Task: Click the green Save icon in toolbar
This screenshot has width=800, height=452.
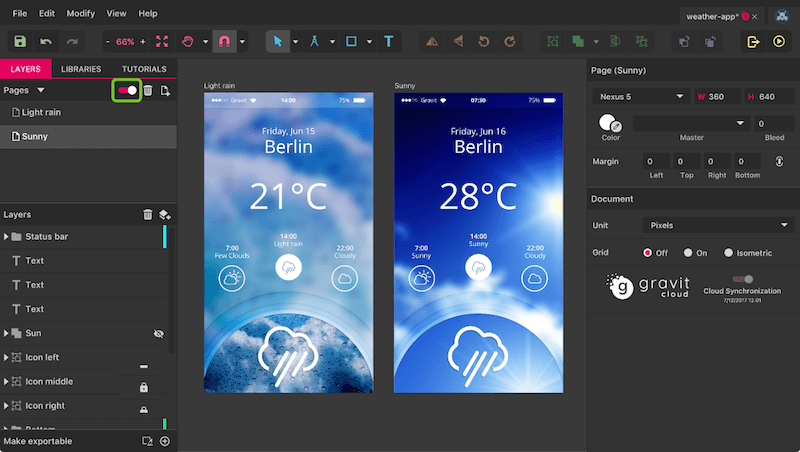Action: click(20, 42)
